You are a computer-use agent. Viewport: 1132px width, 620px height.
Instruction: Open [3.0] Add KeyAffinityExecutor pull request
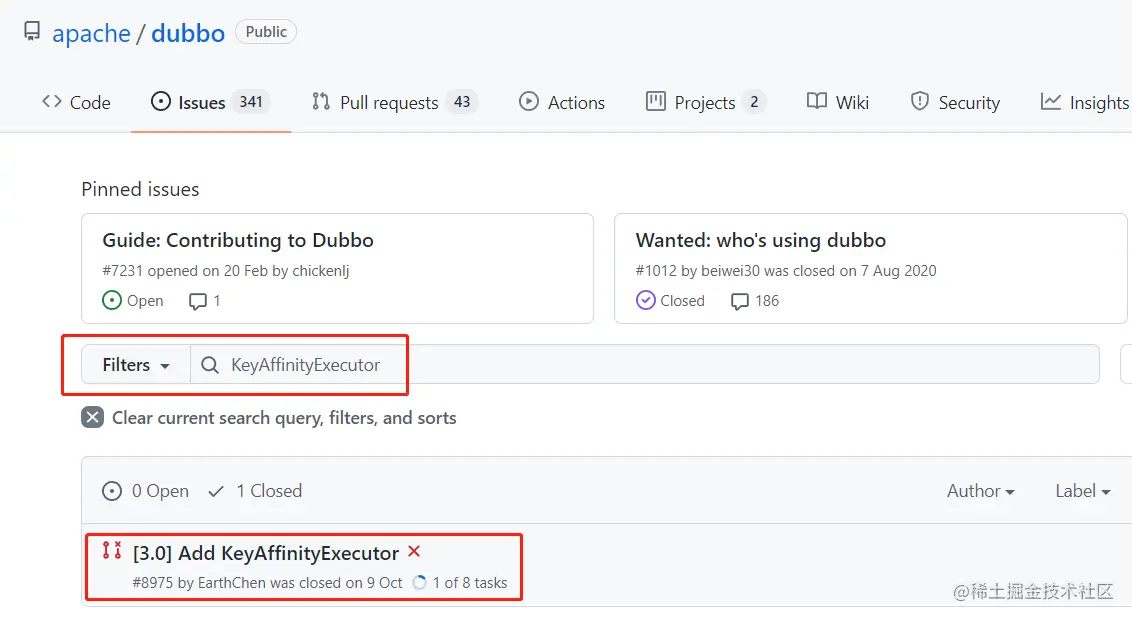click(266, 554)
